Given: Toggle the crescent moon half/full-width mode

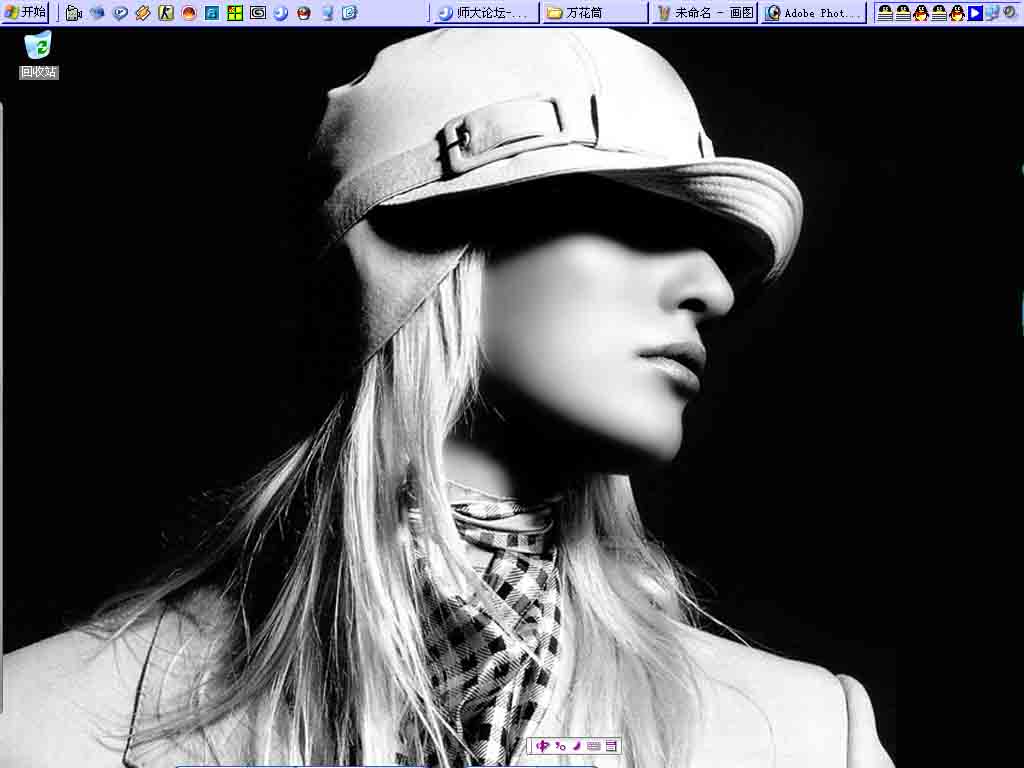Looking at the screenshot, I should click(x=576, y=746).
